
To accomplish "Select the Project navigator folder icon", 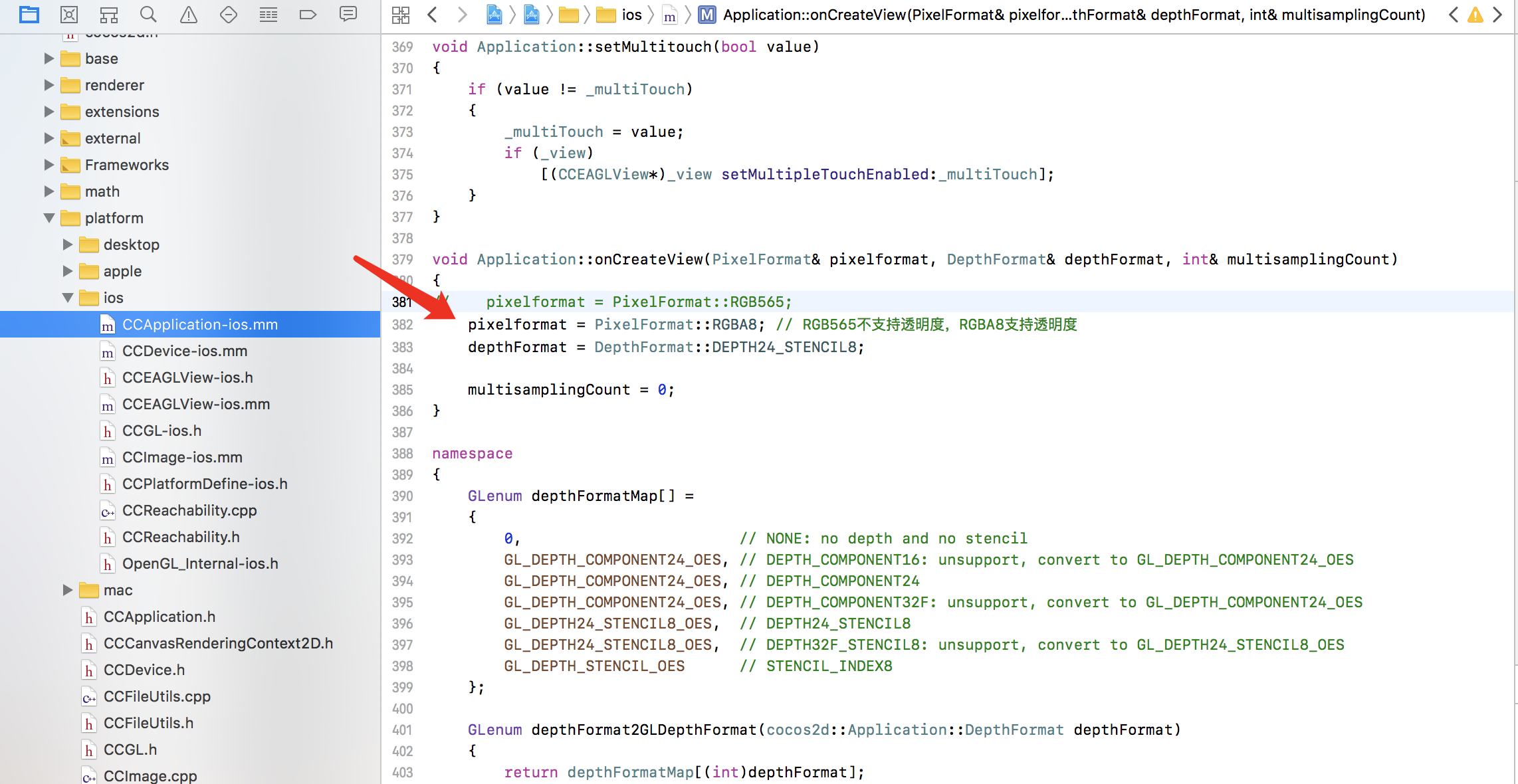I will pos(29,15).
